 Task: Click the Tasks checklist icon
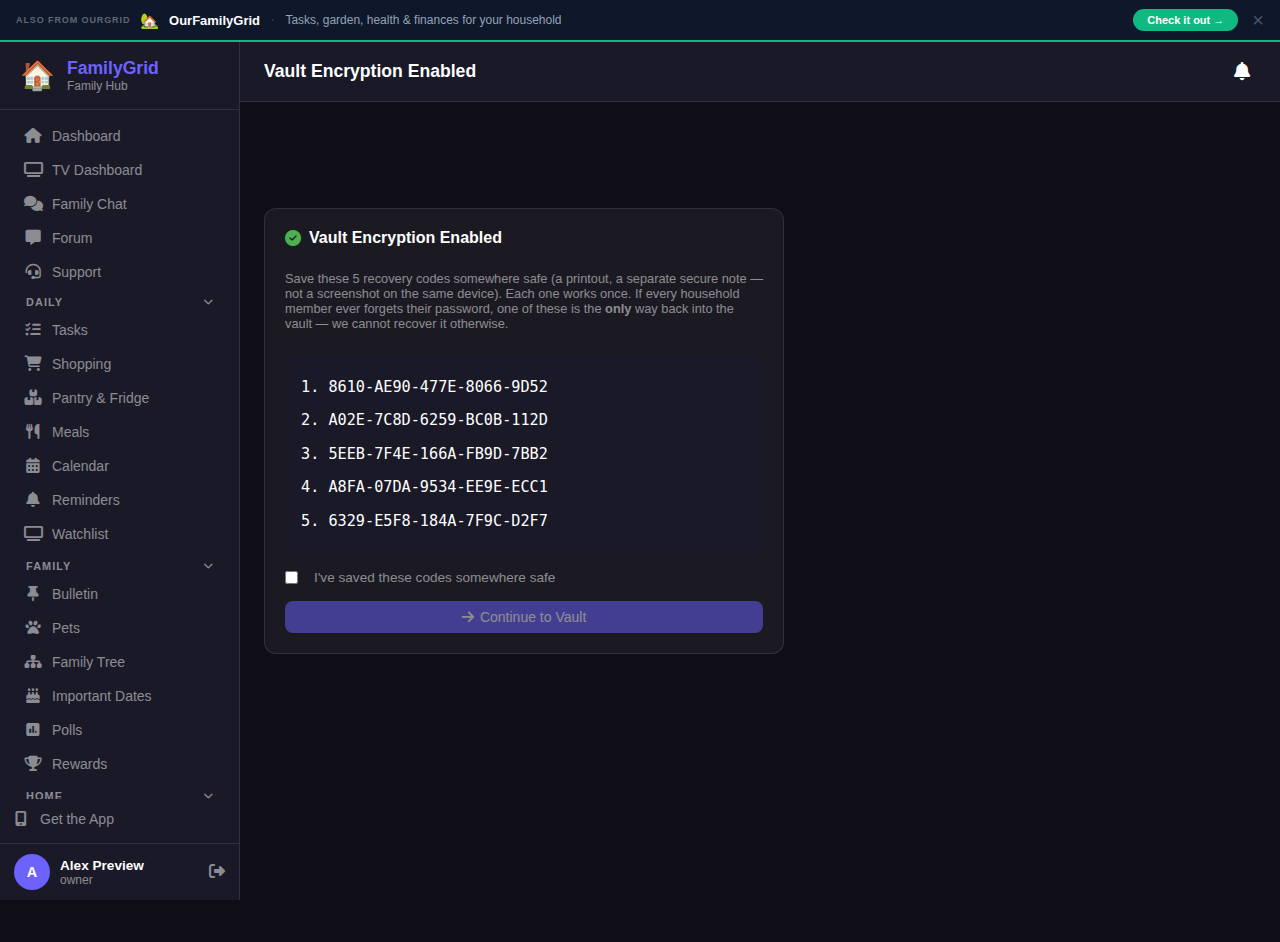[x=33, y=330]
